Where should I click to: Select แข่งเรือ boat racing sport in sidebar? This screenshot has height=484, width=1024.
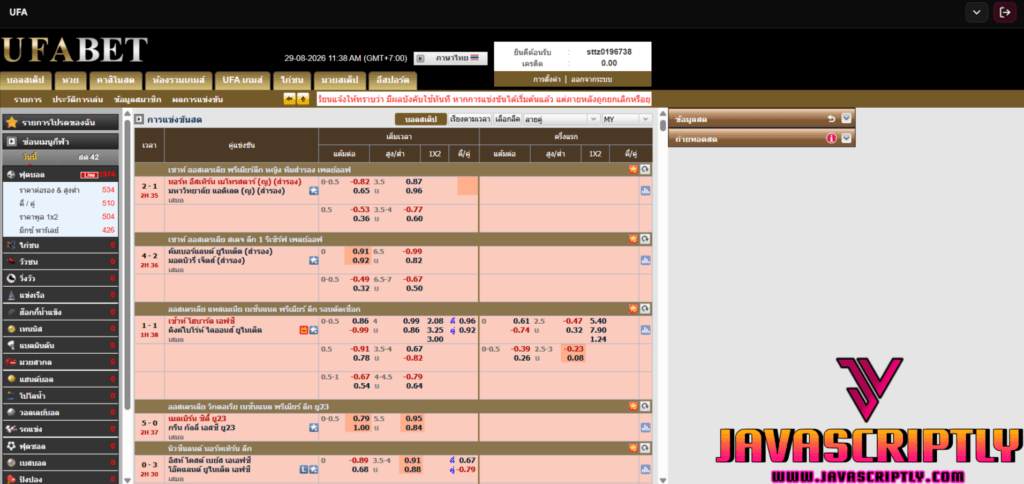[x=61, y=296]
